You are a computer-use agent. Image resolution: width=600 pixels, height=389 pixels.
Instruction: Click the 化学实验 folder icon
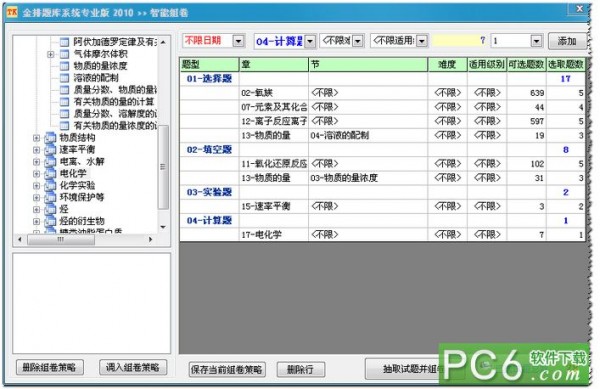tap(50, 186)
